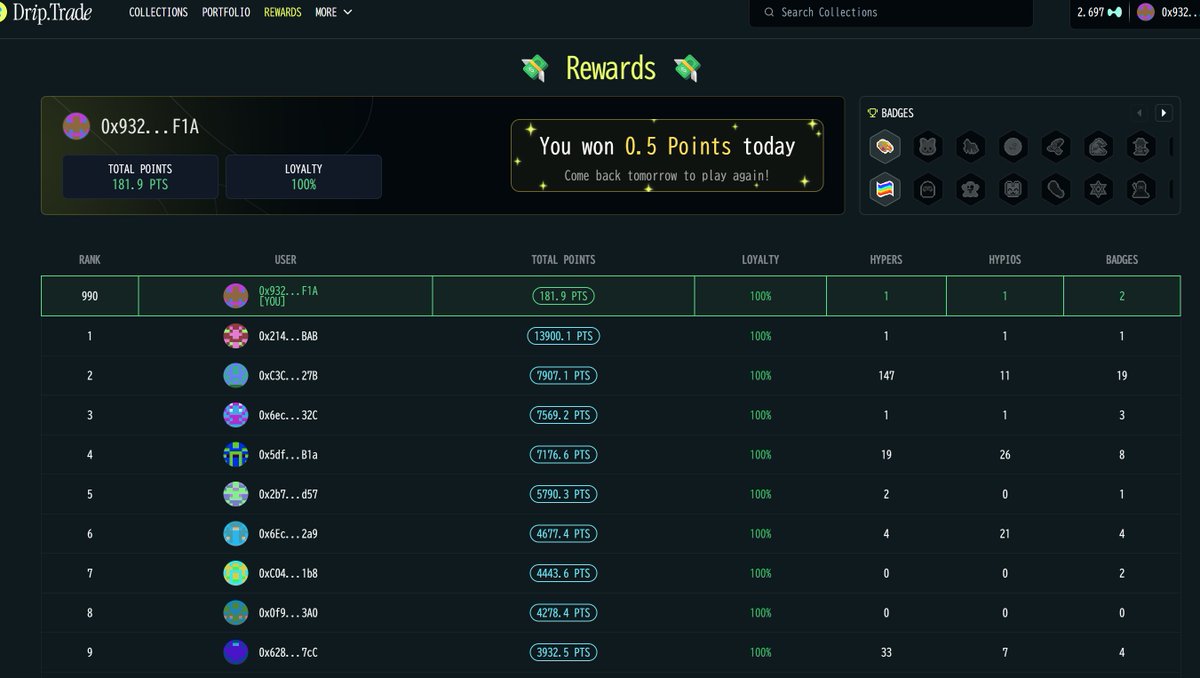1200x678 pixels.
Task: Click the 7907.1 PTS pill
Action: pos(563,375)
